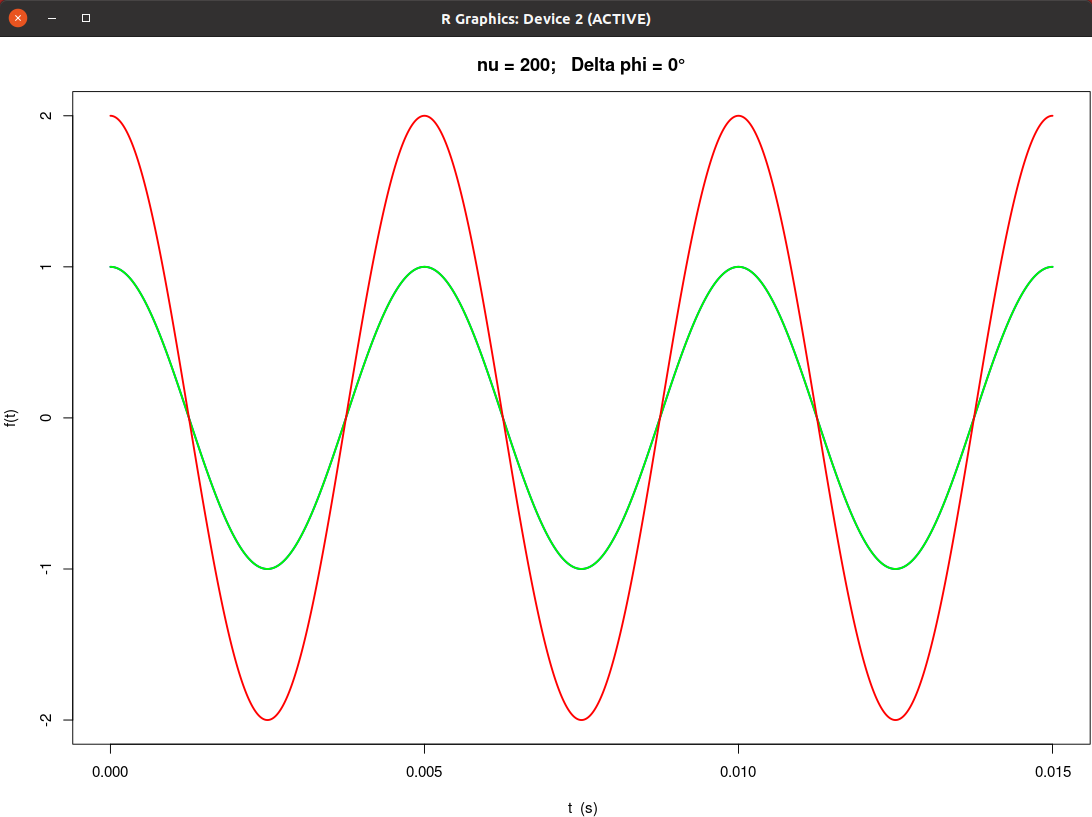Image resolution: width=1092 pixels, height=817 pixels.
Task: Click the red curve trough near t=0.0075
Action: click(x=582, y=719)
